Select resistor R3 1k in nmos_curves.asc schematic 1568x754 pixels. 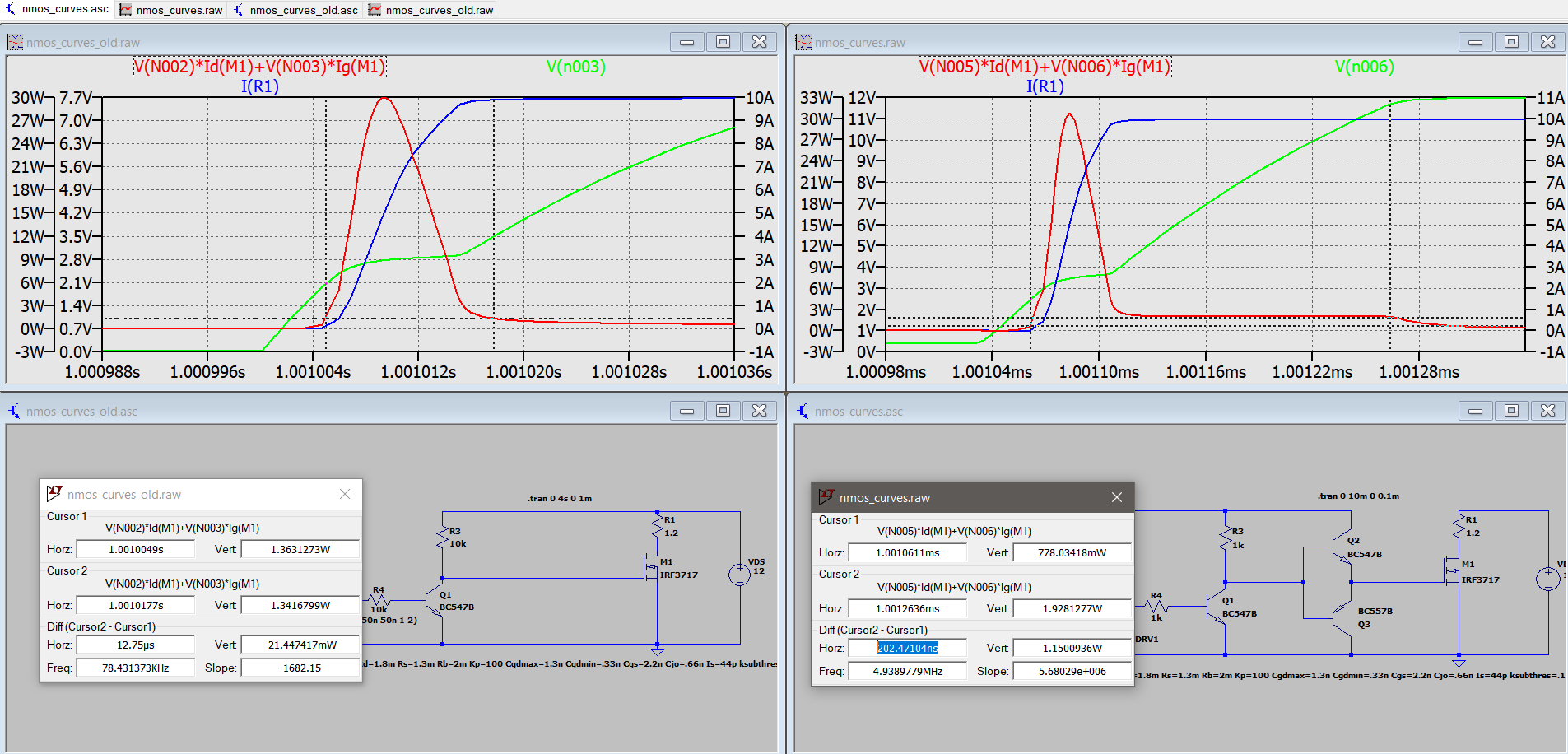(x=1226, y=538)
